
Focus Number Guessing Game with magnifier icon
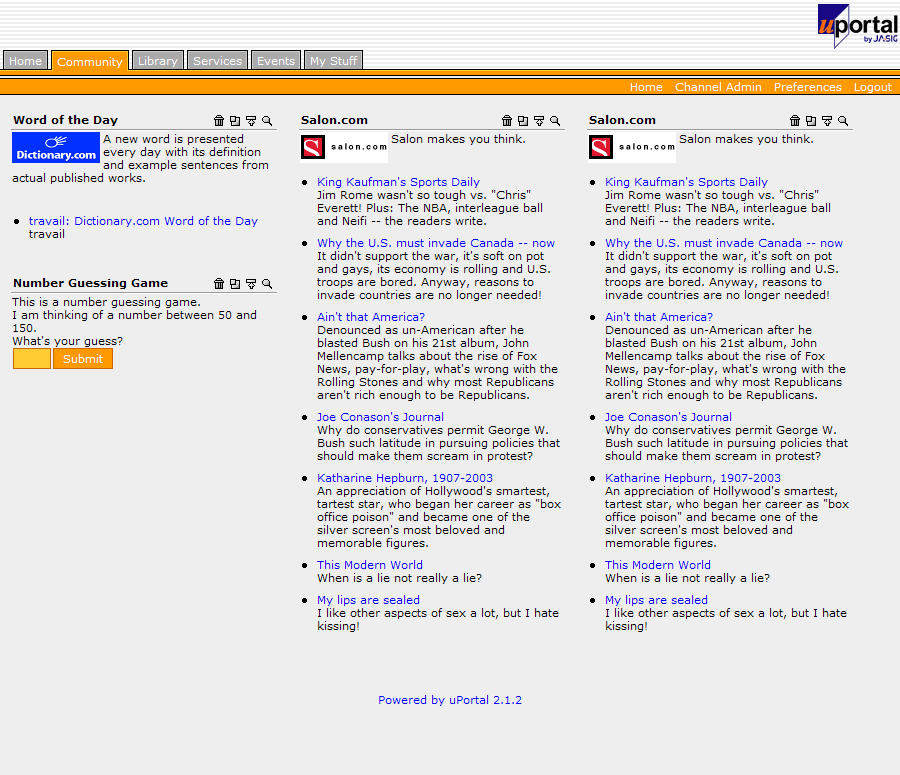point(267,284)
